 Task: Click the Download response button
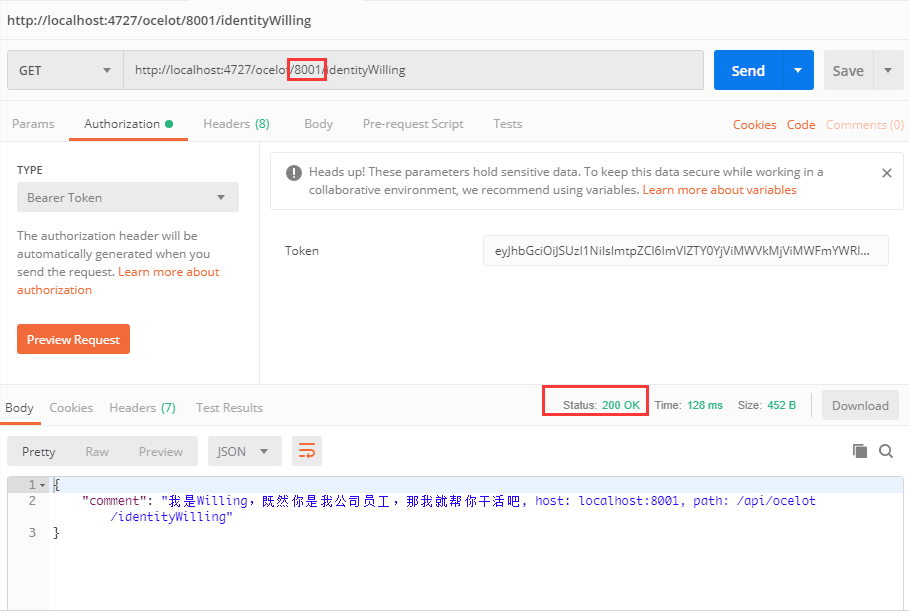[860, 405]
